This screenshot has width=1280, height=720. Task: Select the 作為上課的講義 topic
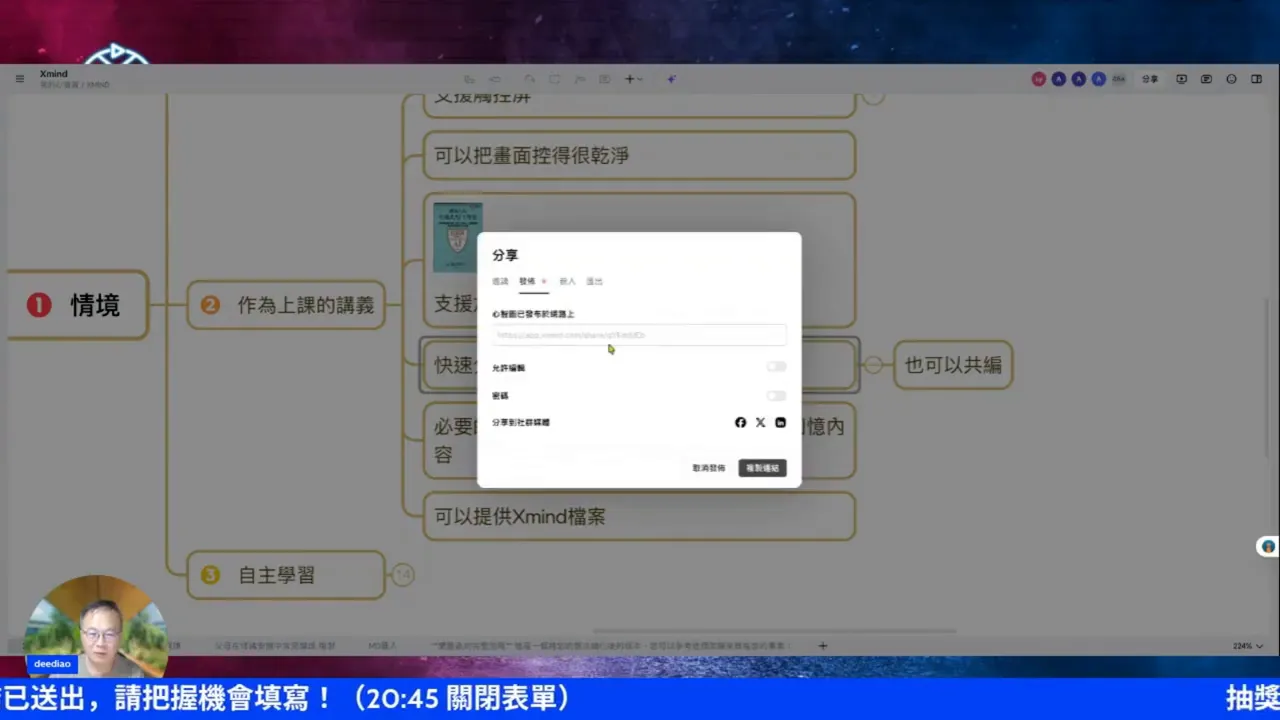(x=287, y=305)
